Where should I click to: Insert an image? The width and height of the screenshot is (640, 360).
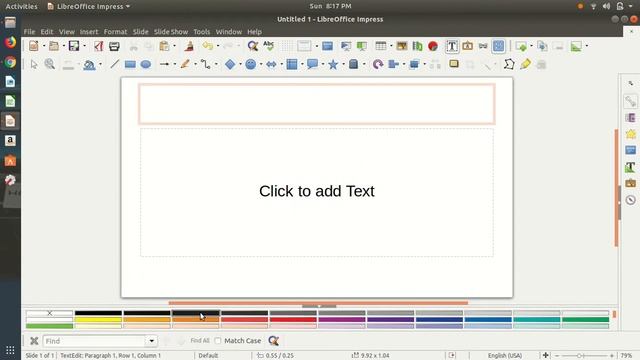pyautogui.click(x=402, y=46)
